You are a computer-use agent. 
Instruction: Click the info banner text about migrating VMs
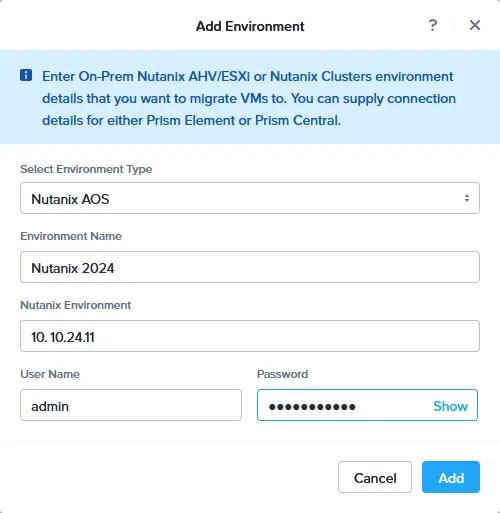[249, 98]
